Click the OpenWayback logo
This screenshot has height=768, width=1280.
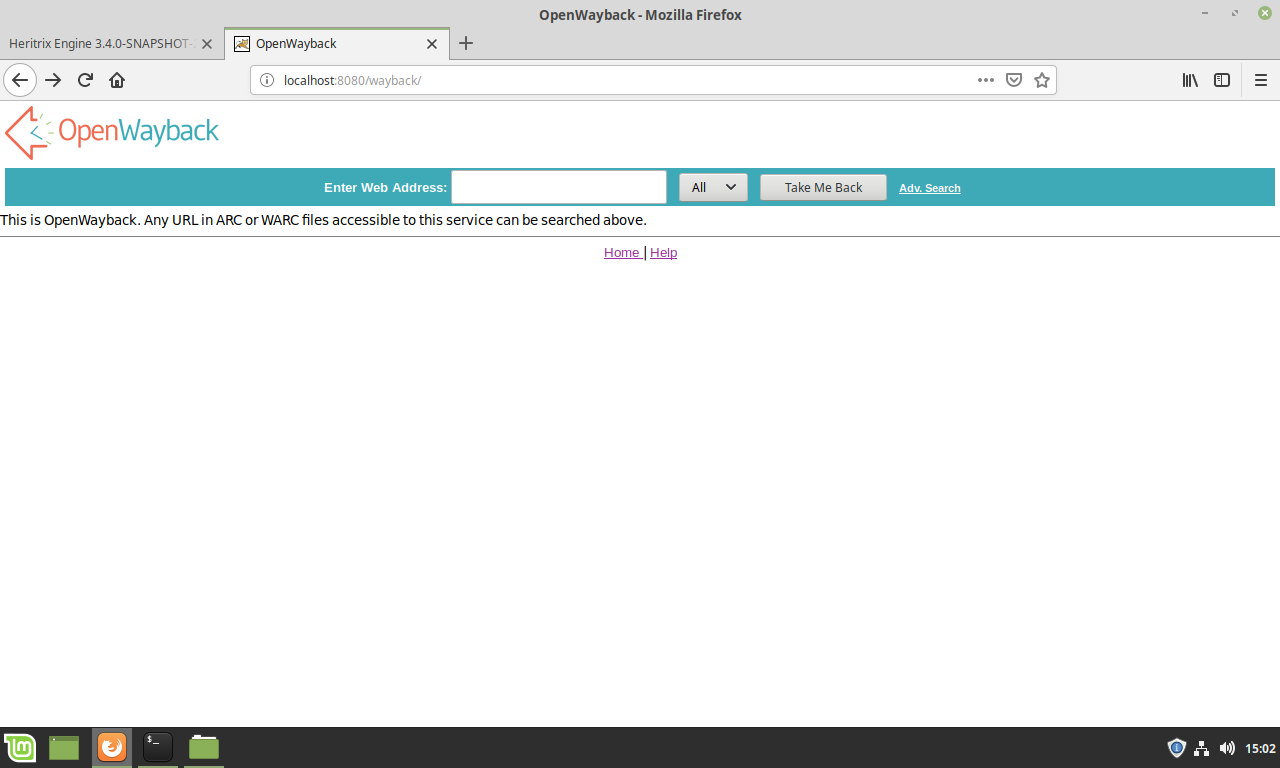pos(112,132)
